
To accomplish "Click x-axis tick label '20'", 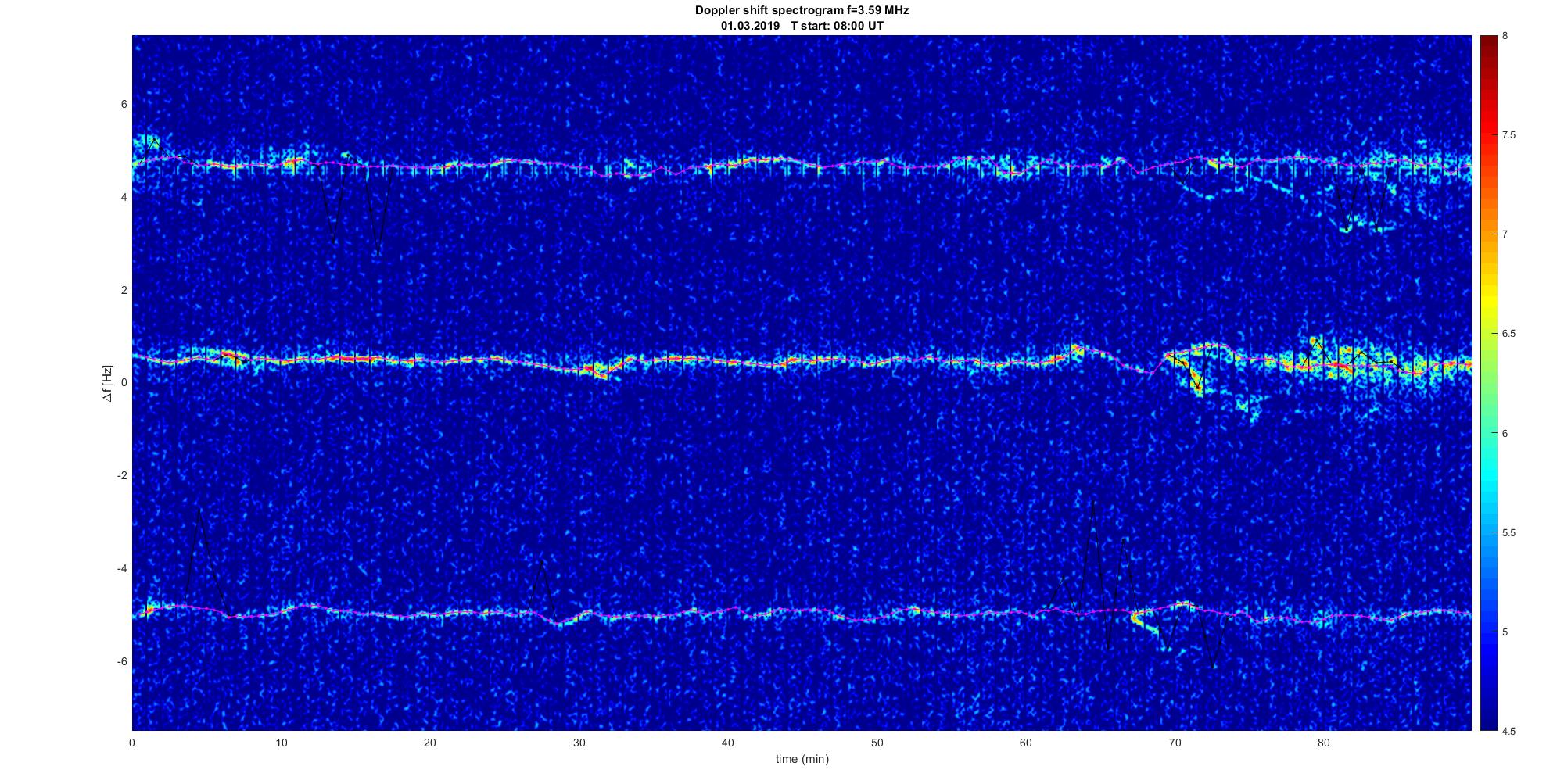I will tap(430, 743).
